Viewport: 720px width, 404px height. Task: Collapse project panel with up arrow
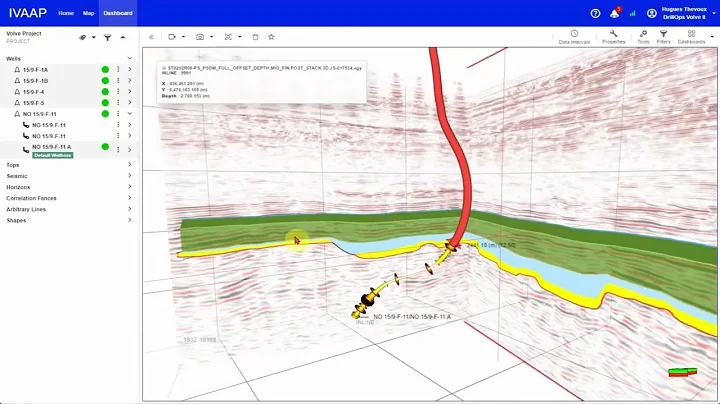pyautogui.click(x=123, y=37)
